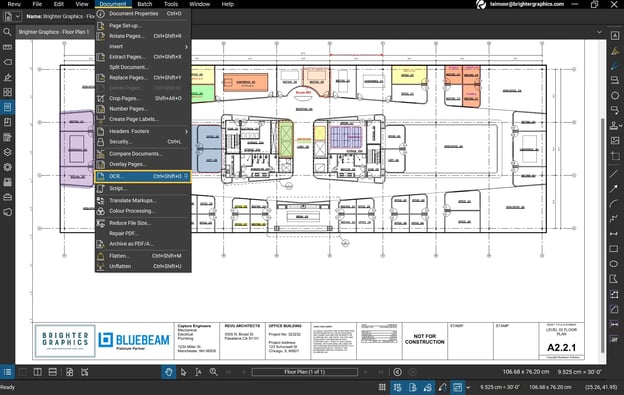624x395 pixels.
Task: Select the Rectangle tool in right toolbar
Action: click(x=614, y=249)
